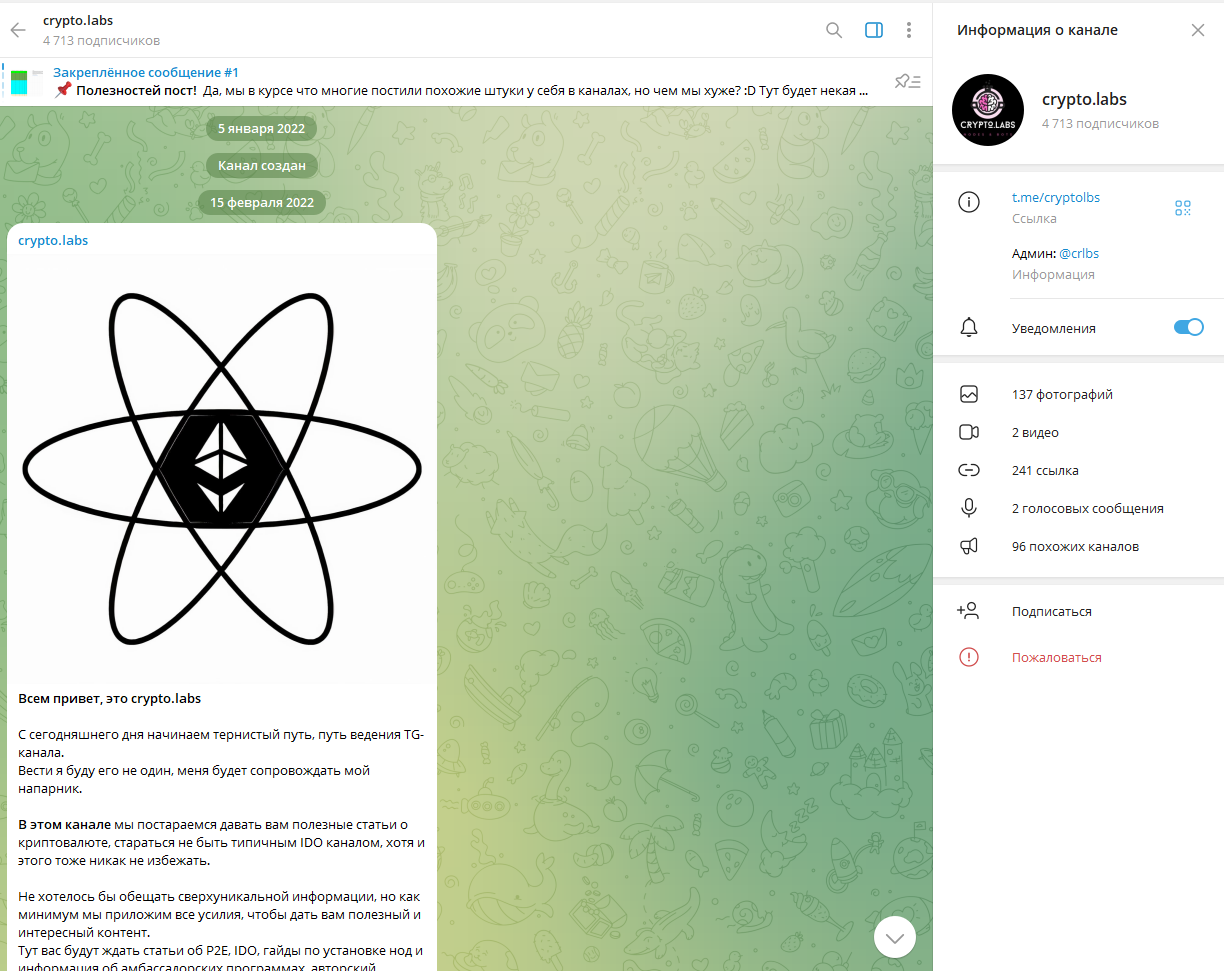Click the megaphone icon for similar channels
The height and width of the screenshot is (971, 1224).
[x=968, y=547]
